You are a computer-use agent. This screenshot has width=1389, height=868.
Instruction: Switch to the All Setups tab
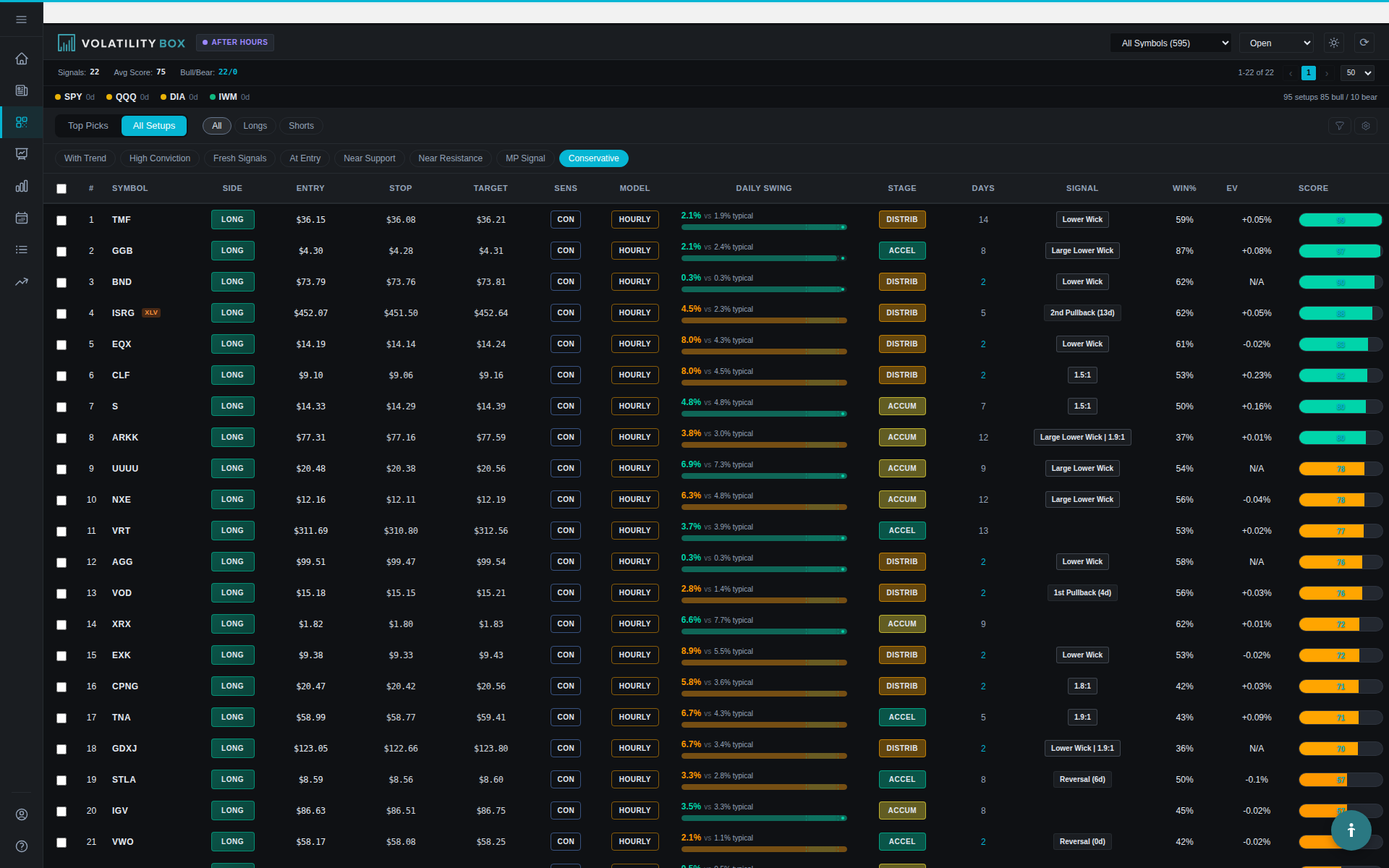pyautogui.click(x=154, y=126)
